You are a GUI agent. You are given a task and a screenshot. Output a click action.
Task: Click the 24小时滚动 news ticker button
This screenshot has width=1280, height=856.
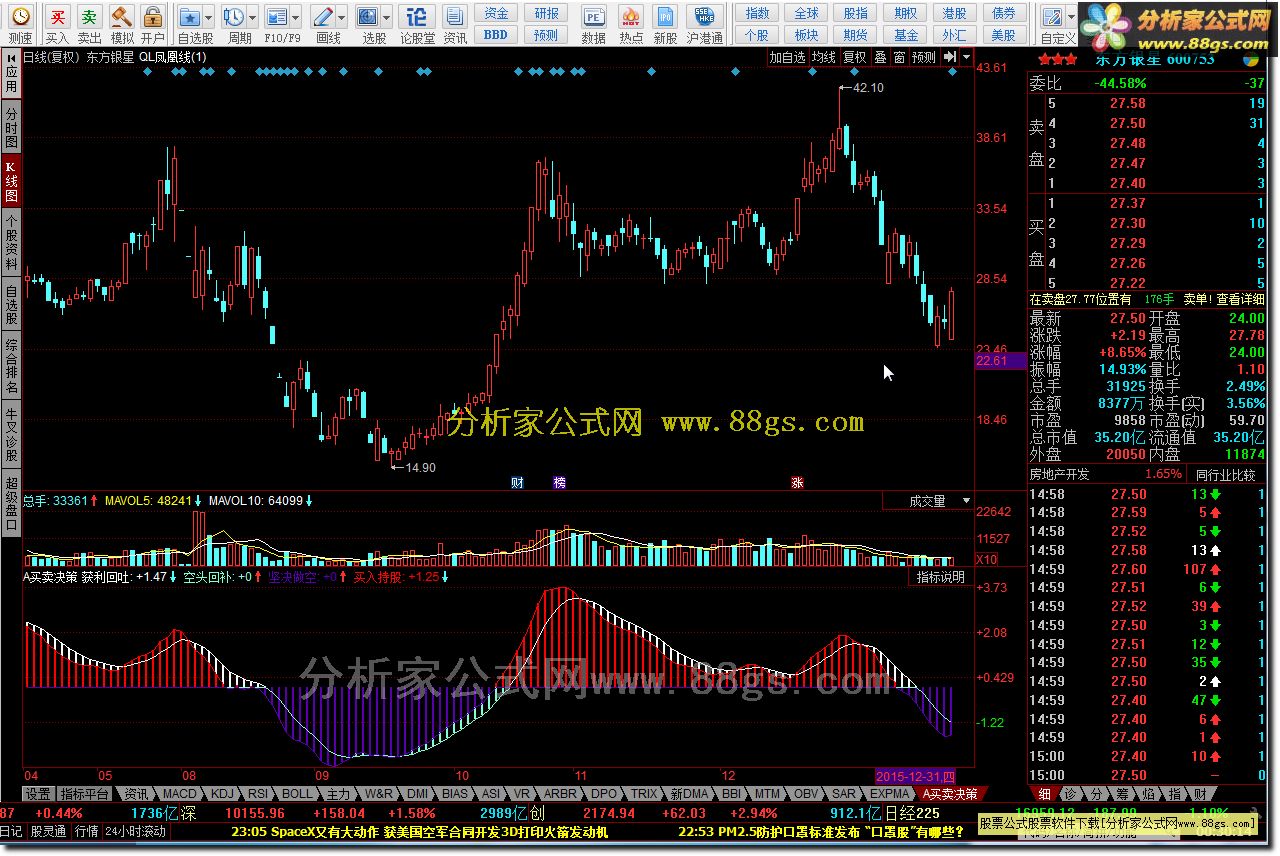[x=135, y=831]
